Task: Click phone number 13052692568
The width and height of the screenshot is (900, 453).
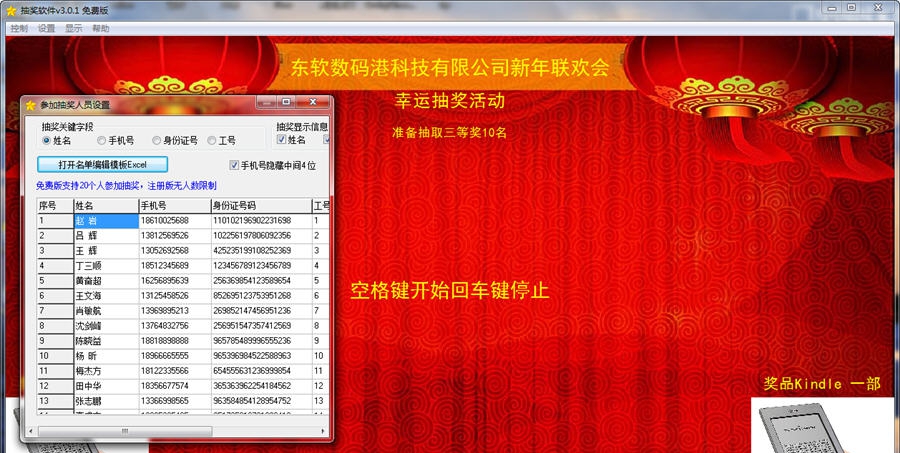Action: tap(175, 251)
